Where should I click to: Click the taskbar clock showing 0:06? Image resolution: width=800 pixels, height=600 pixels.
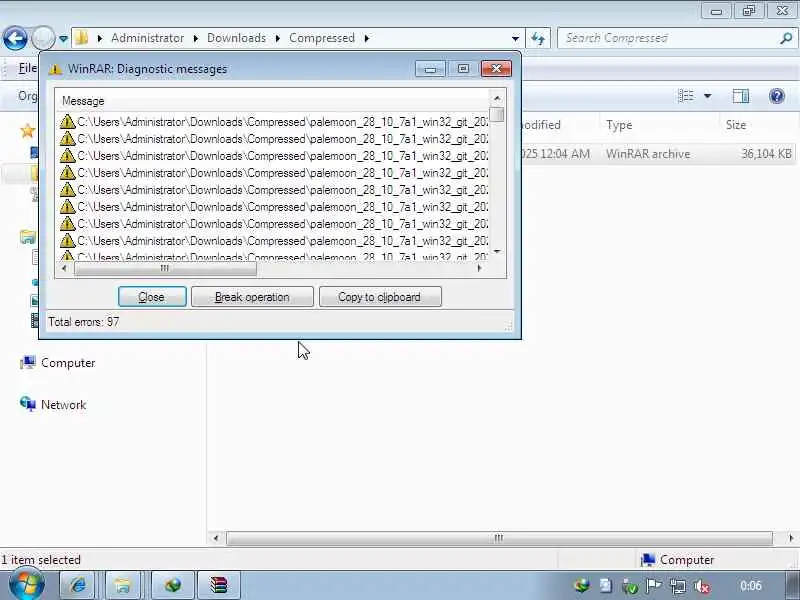click(751, 586)
